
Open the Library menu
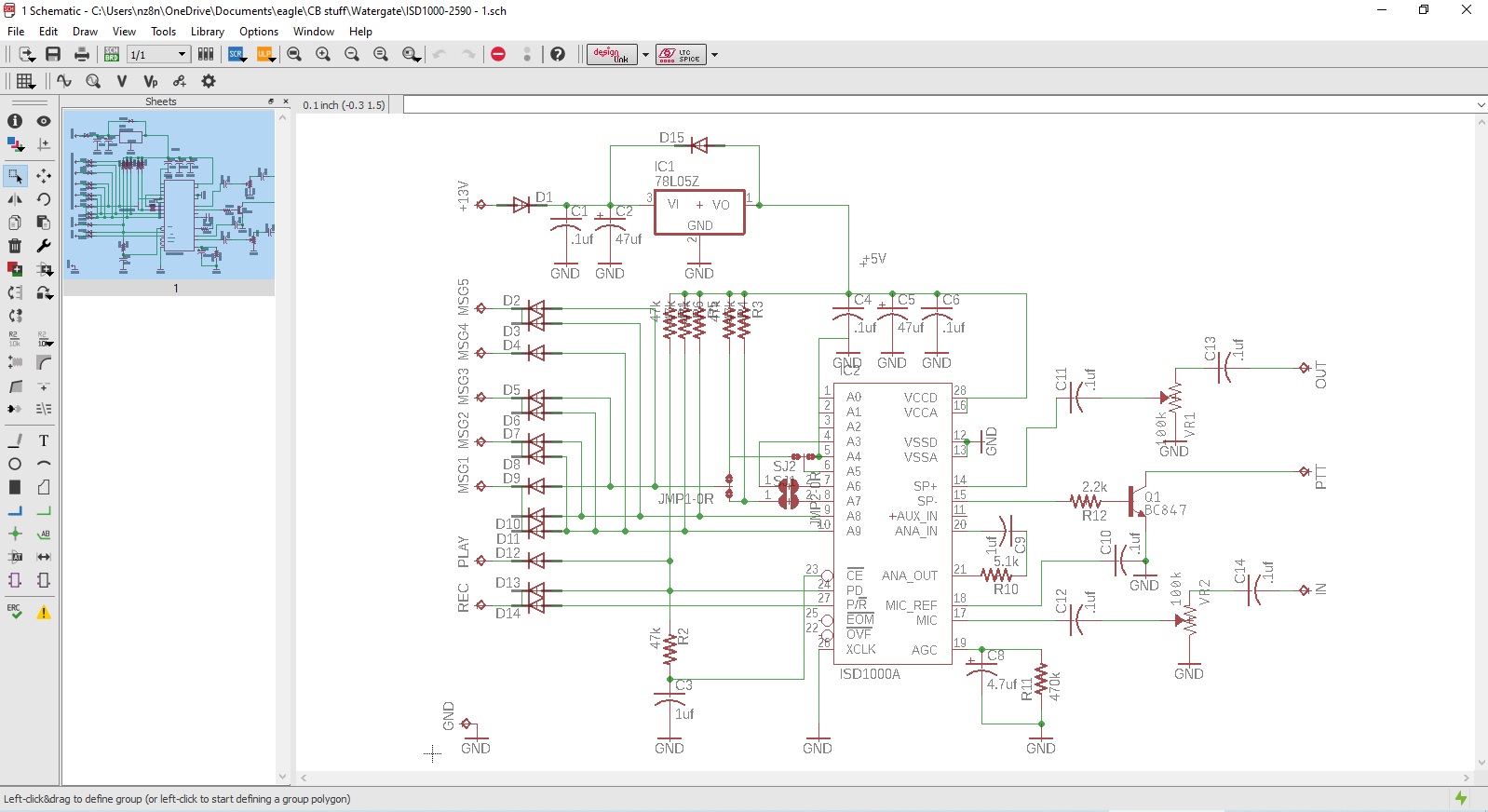207,32
